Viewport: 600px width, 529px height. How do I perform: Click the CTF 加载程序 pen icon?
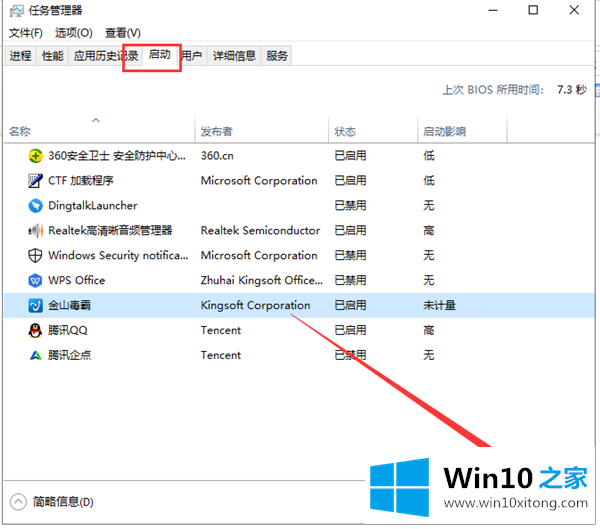click(x=35, y=181)
